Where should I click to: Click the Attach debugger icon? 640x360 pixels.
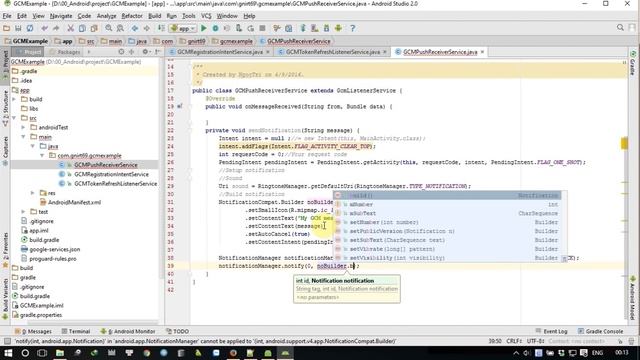coord(239,28)
